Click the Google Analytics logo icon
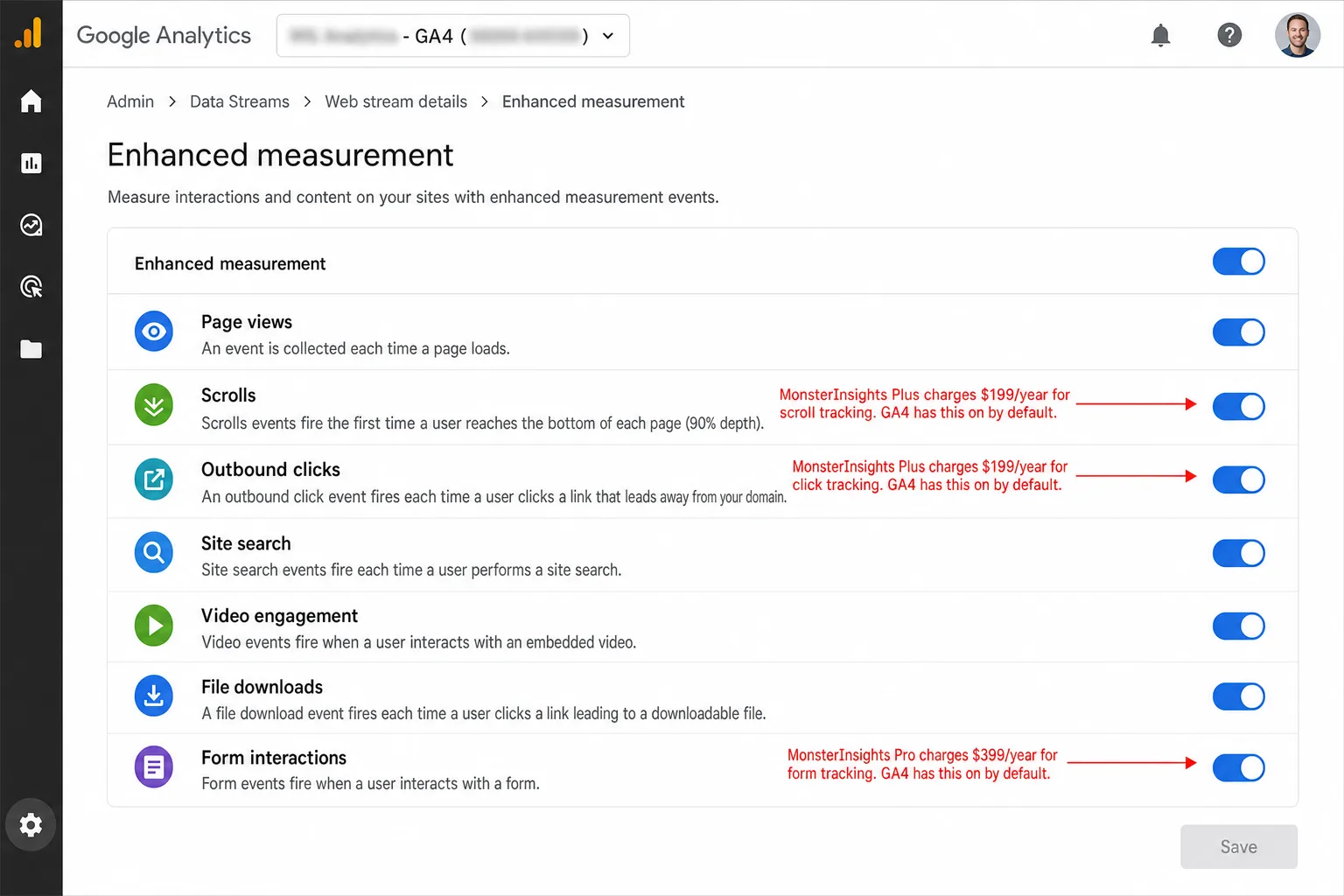Screen dimensions: 1344x896 tap(29, 33)
